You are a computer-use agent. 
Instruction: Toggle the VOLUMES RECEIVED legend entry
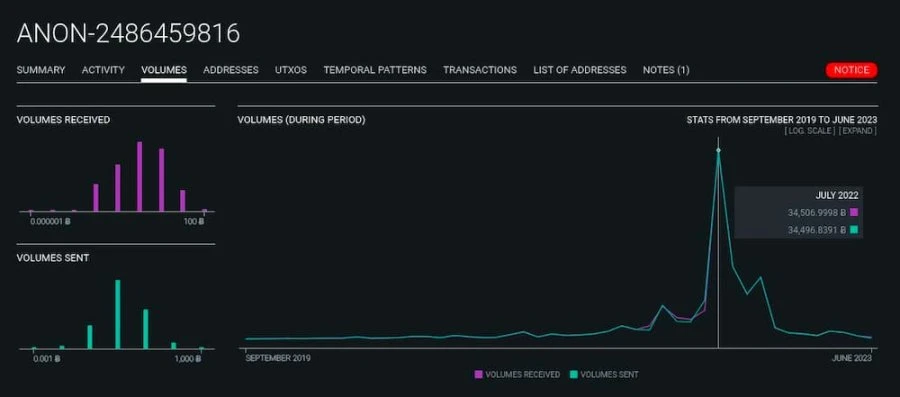517,375
